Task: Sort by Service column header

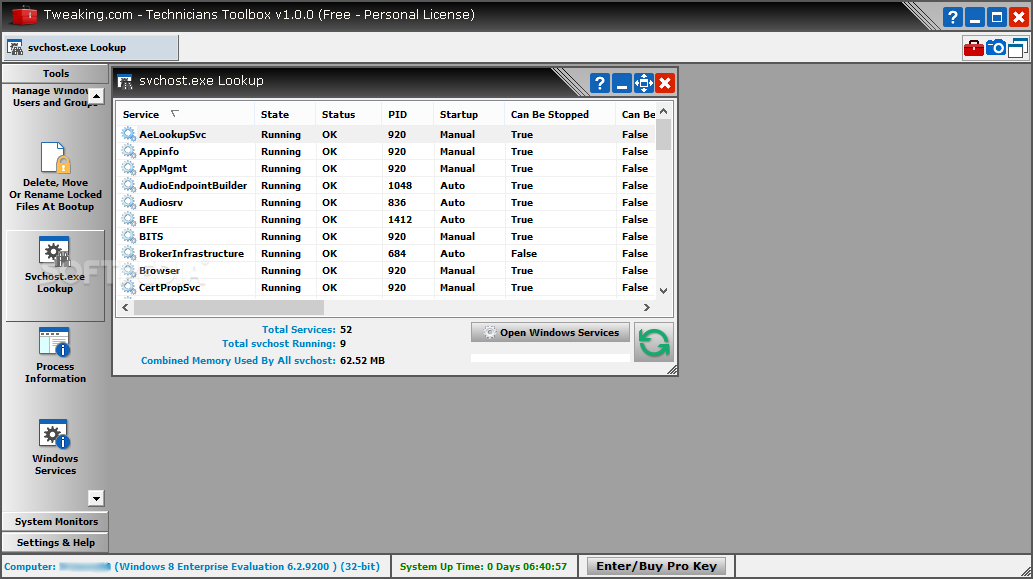Action: point(186,115)
